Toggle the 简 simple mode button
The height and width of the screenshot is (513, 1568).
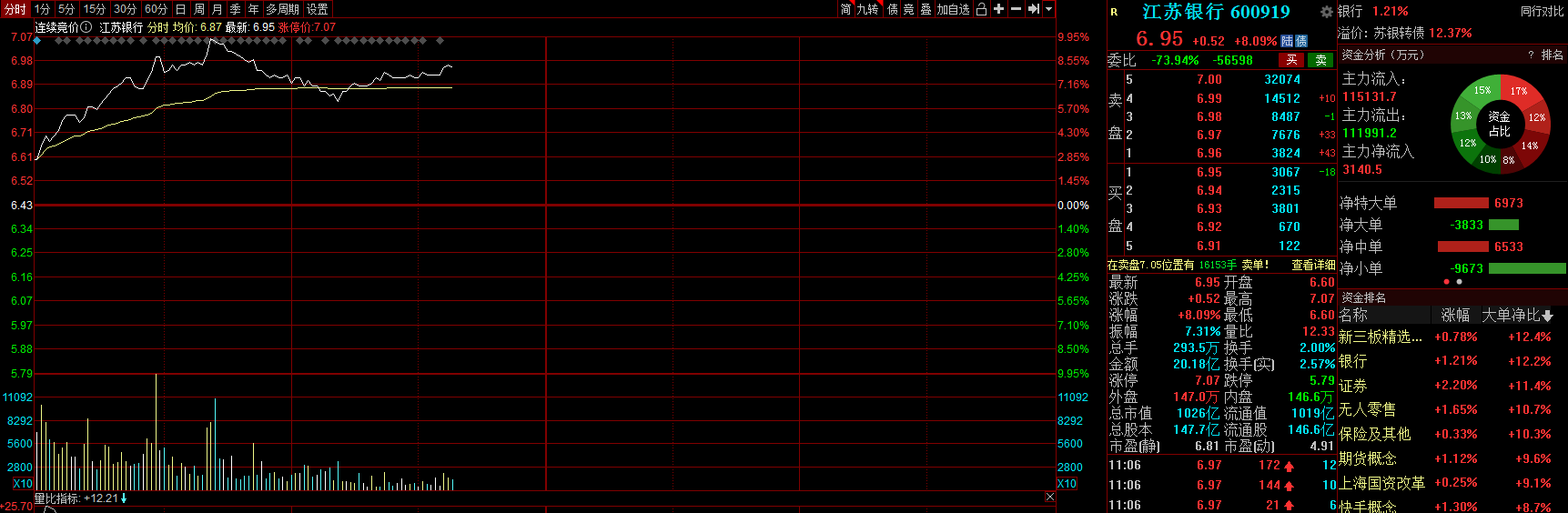pos(845,9)
